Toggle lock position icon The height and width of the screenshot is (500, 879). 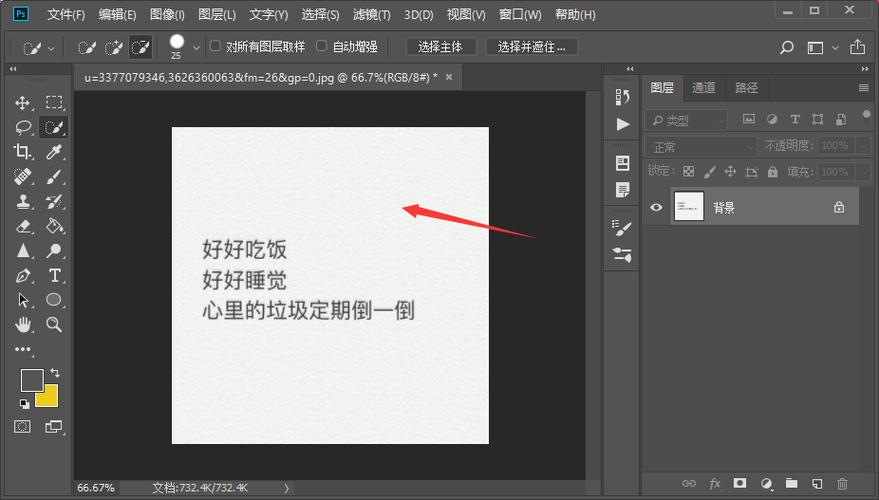click(730, 172)
